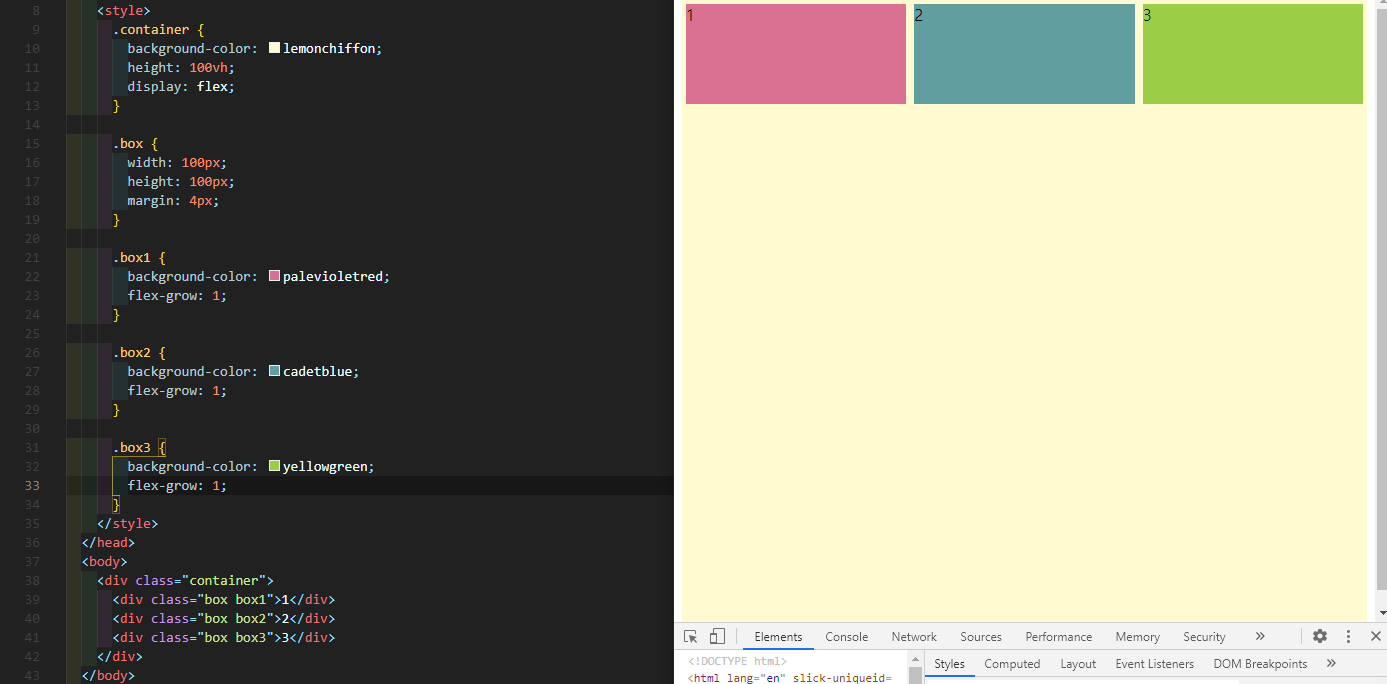The width and height of the screenshot is (1387, 684).
Task: Click the opening <style> tag
Action: coord(124,10)
